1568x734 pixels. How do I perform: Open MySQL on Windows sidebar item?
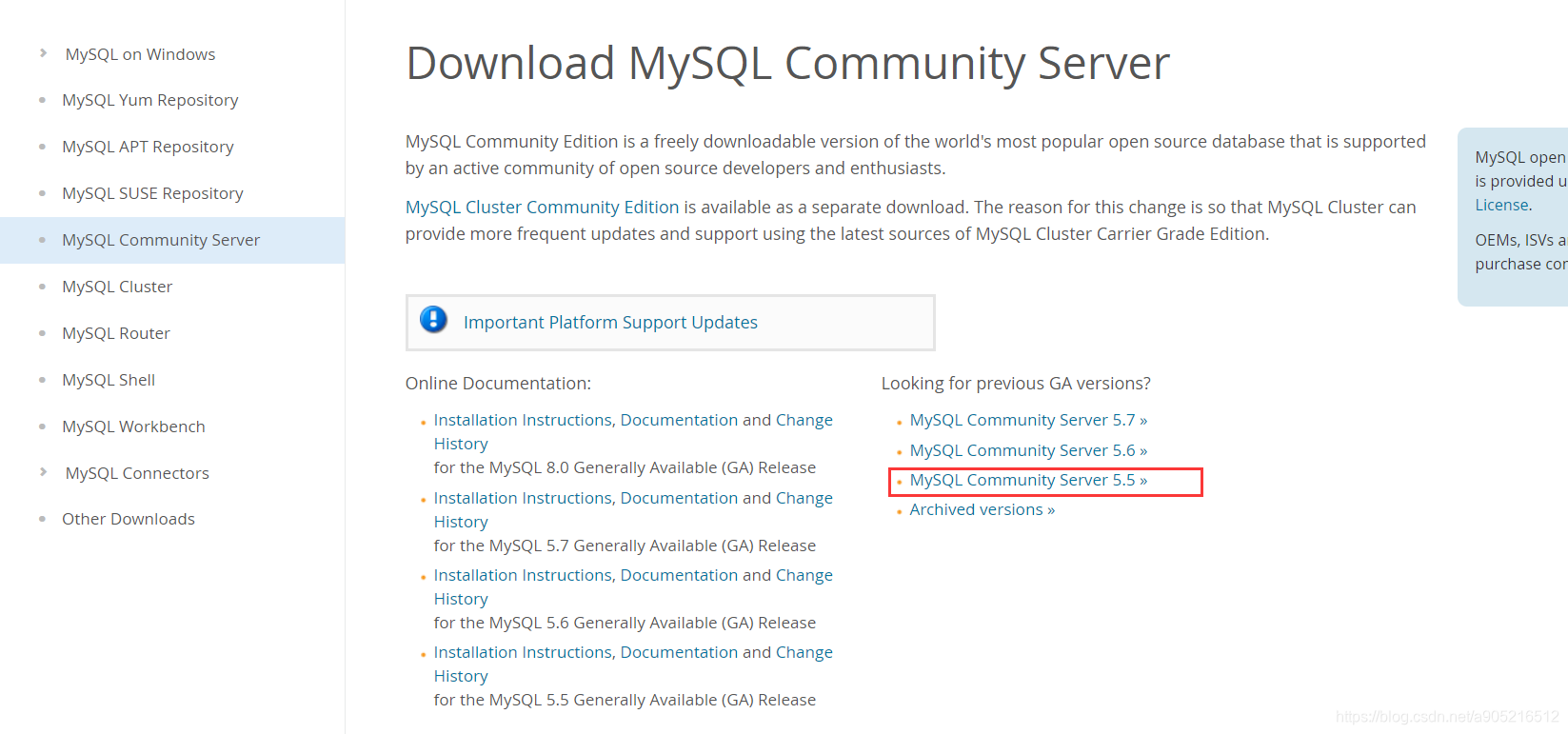click(140, 54)
